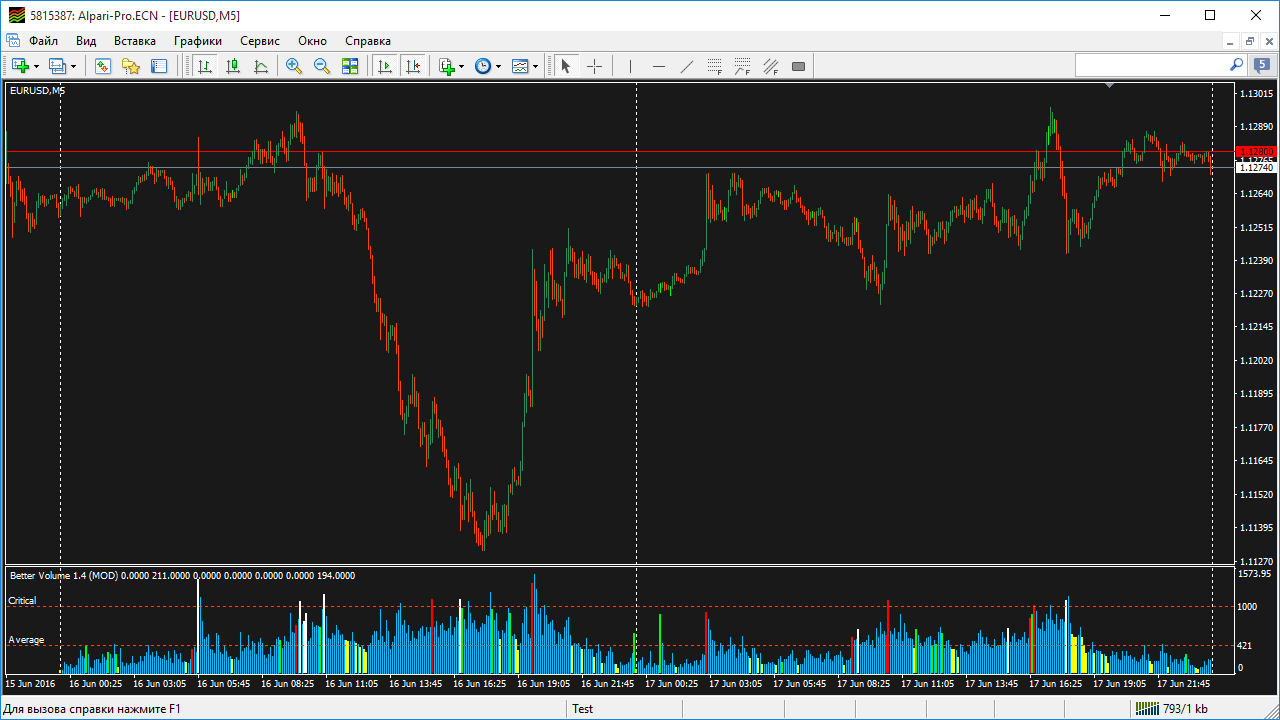This screenshot has height=720, width=1280.
Task: Click the Test tab in status bar
Action: point(582,708)
